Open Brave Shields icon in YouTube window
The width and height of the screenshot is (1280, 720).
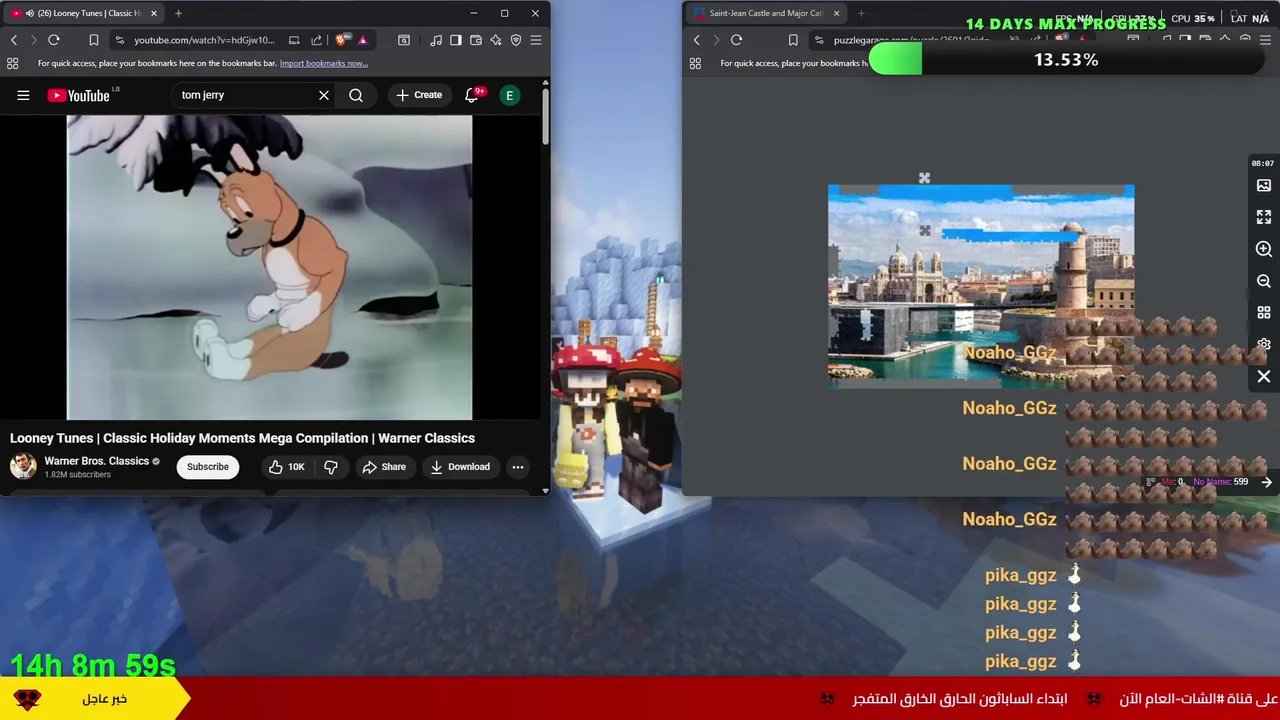[x=341, y=40]
